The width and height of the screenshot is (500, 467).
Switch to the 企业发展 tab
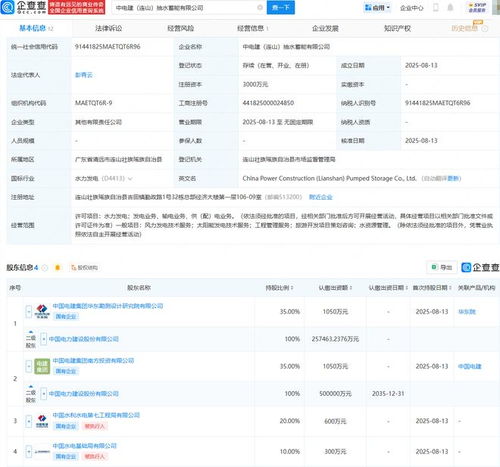click(325, 28)
